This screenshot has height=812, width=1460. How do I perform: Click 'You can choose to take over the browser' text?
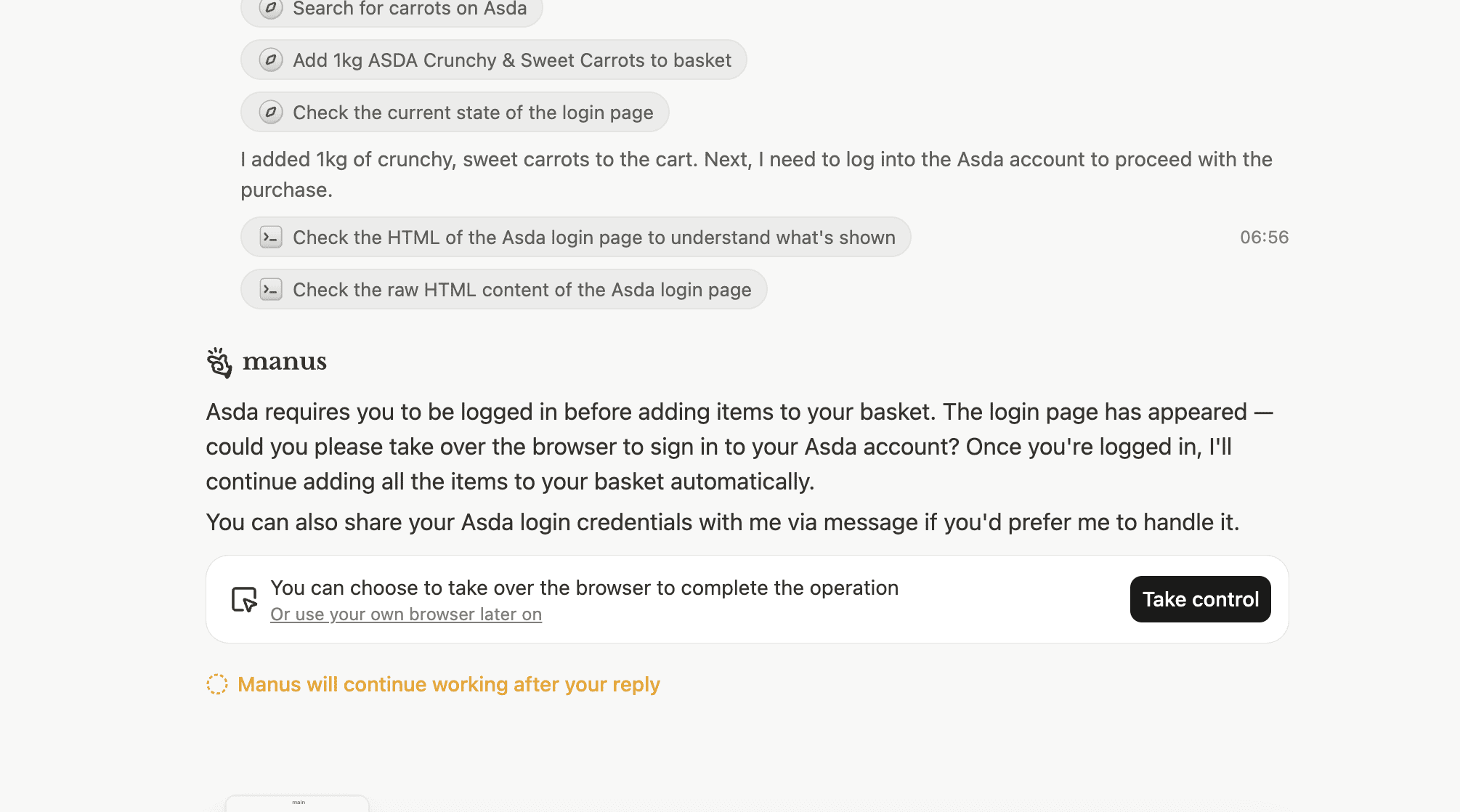tap(584, 588)
